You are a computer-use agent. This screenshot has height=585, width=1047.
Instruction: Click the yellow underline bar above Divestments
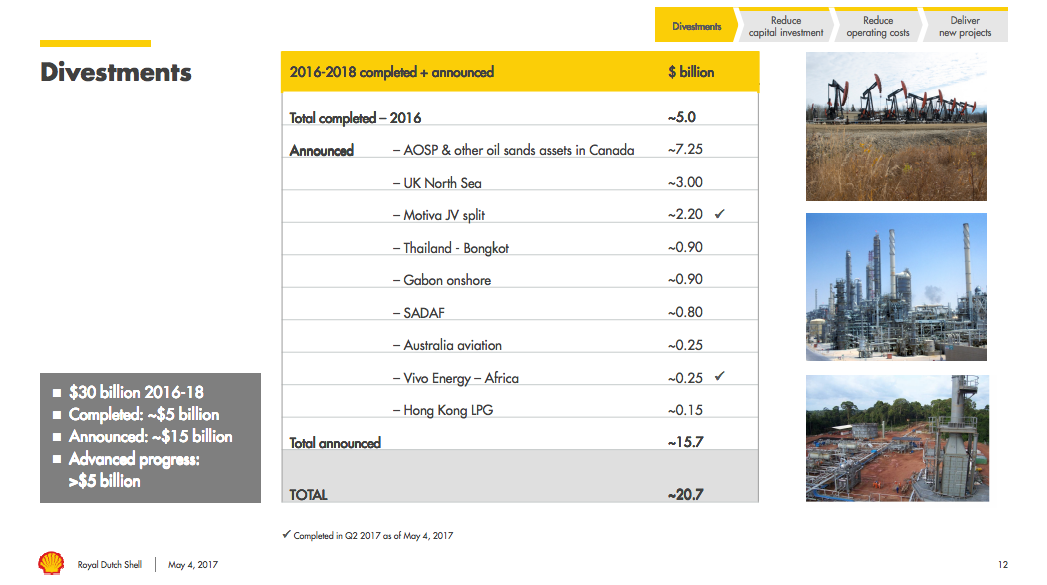(x=95, y=43)
